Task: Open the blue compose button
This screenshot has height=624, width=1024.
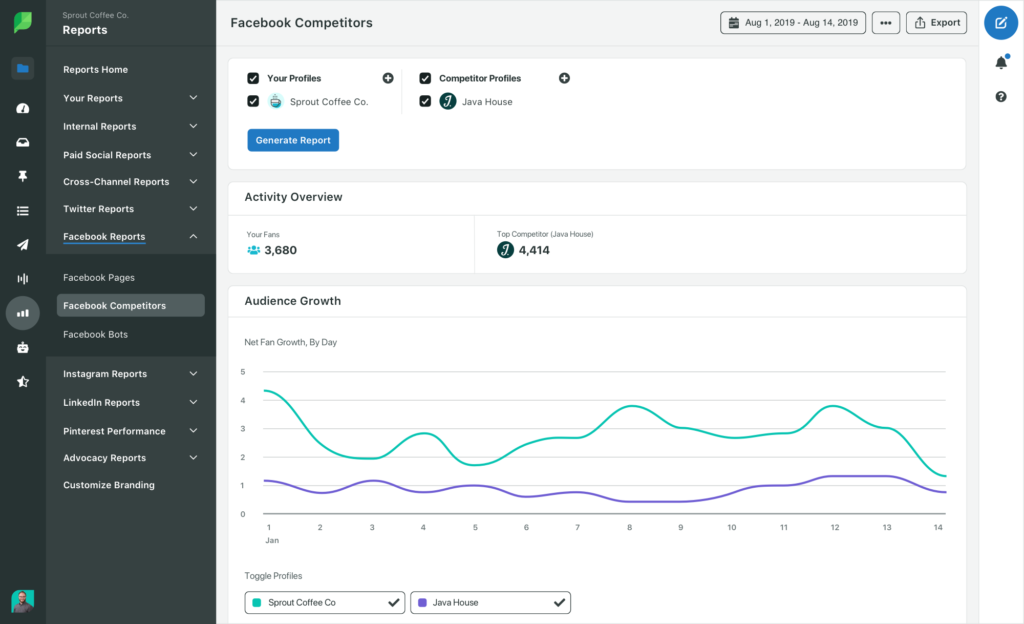Action: point(1001,22)
